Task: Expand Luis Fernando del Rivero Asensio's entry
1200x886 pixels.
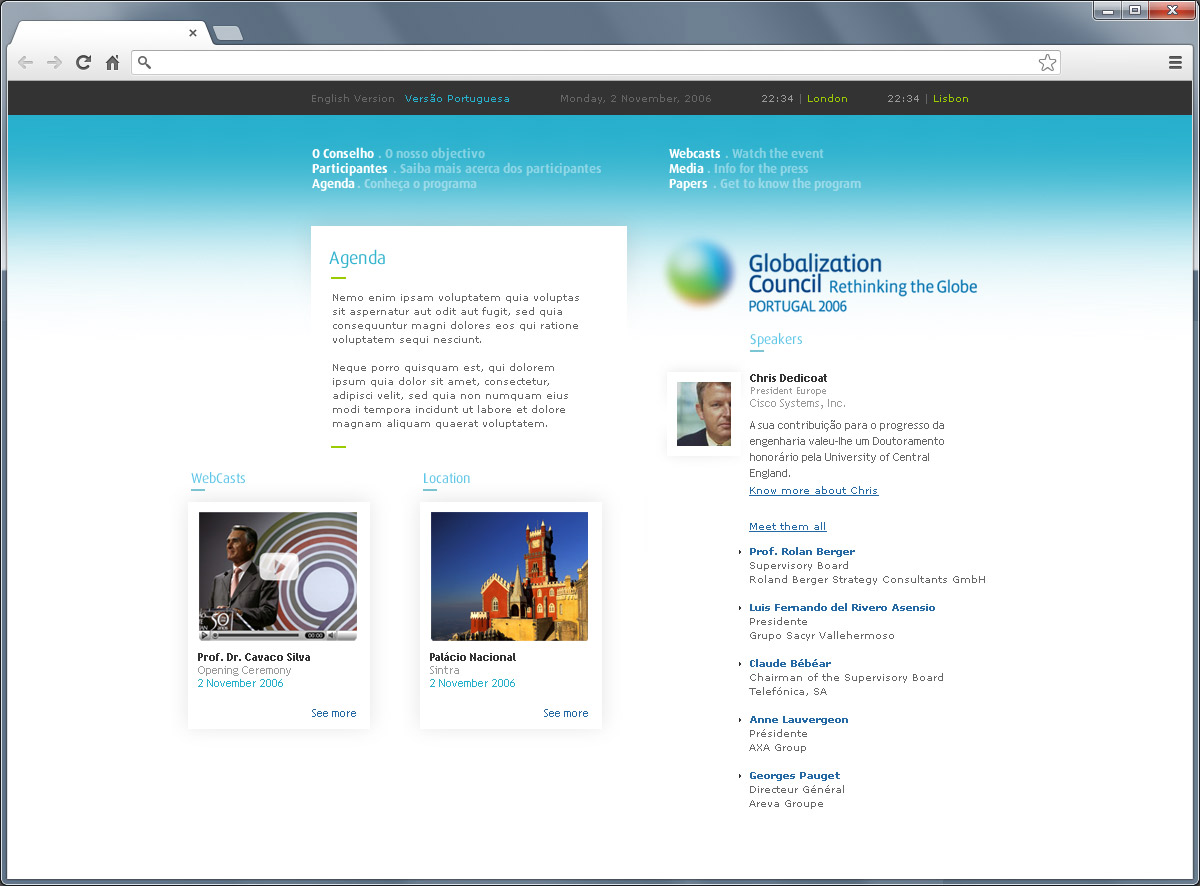Action: pos(842,607)
